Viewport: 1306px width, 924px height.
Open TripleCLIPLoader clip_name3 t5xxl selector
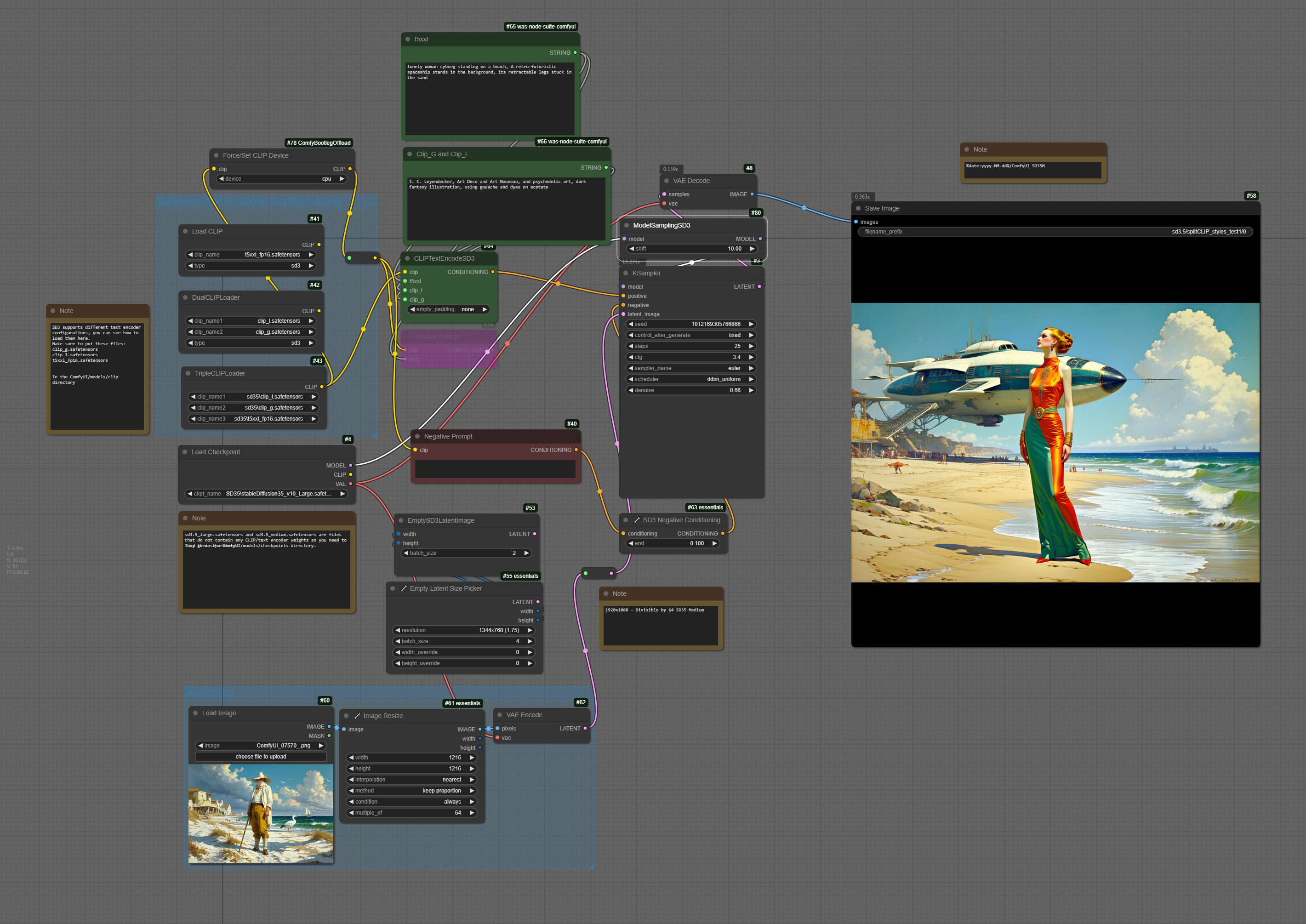click(x=253, y=419)
